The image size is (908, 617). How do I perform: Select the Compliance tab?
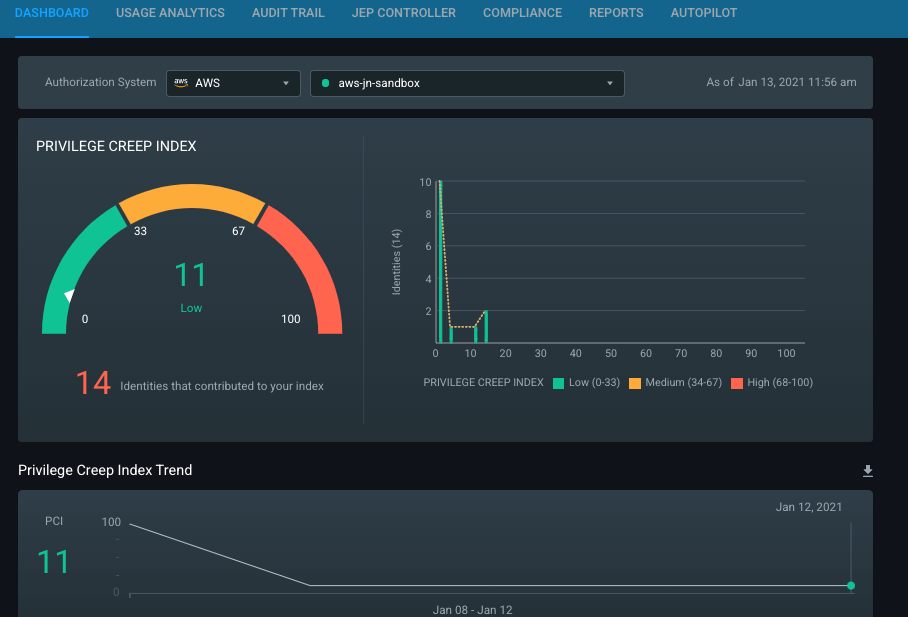tap(522, 13)
